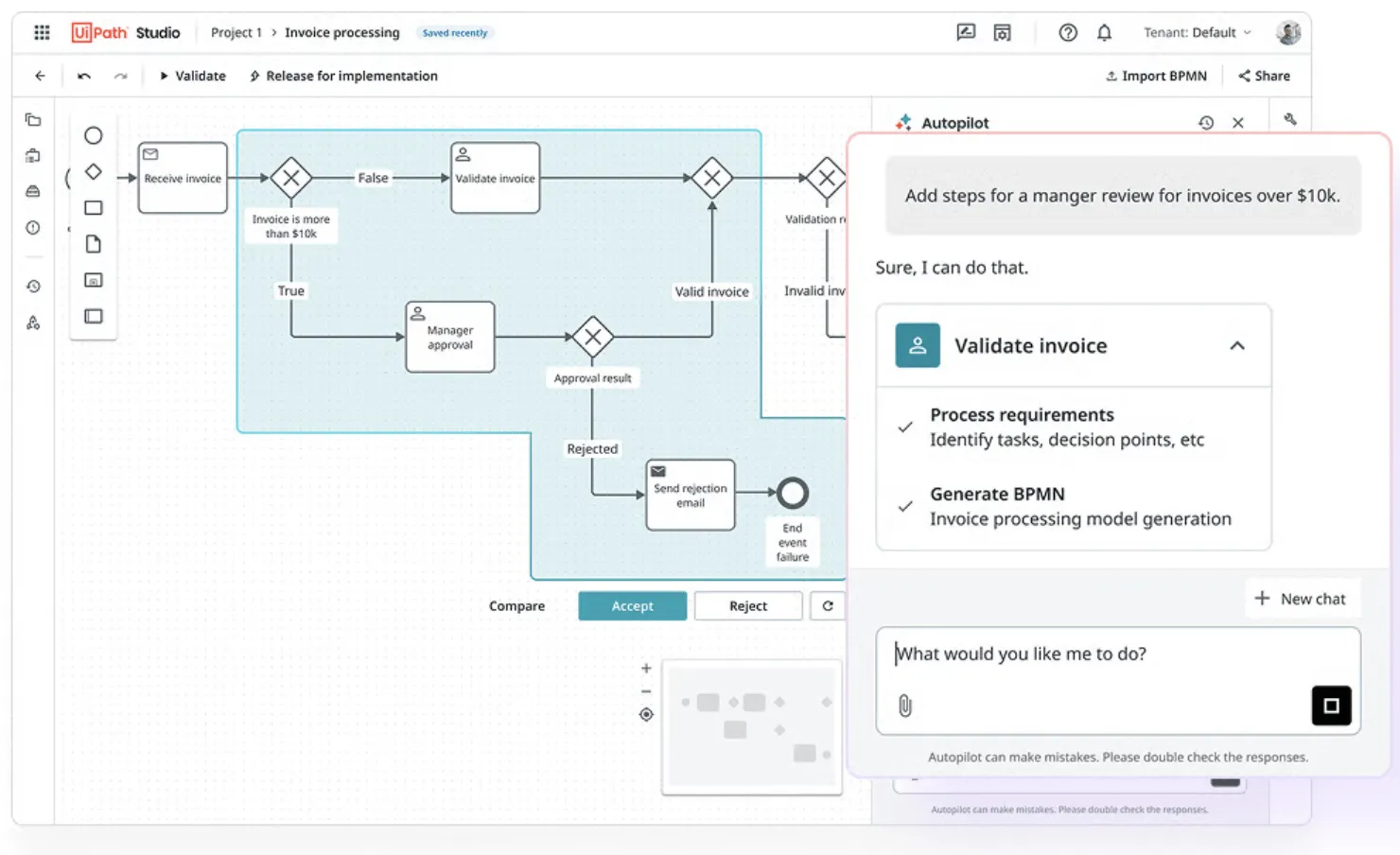Open the app launcher grid icon
Image resolution: width=1400 pixels, height=855 pixels.
coord(42,32)
